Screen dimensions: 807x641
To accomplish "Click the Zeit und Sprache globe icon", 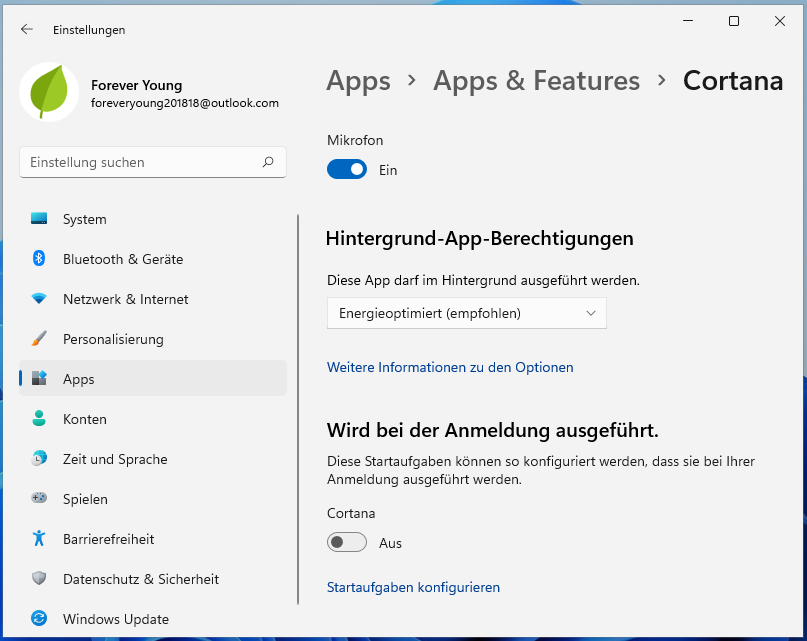I will [x=39, y=458].
